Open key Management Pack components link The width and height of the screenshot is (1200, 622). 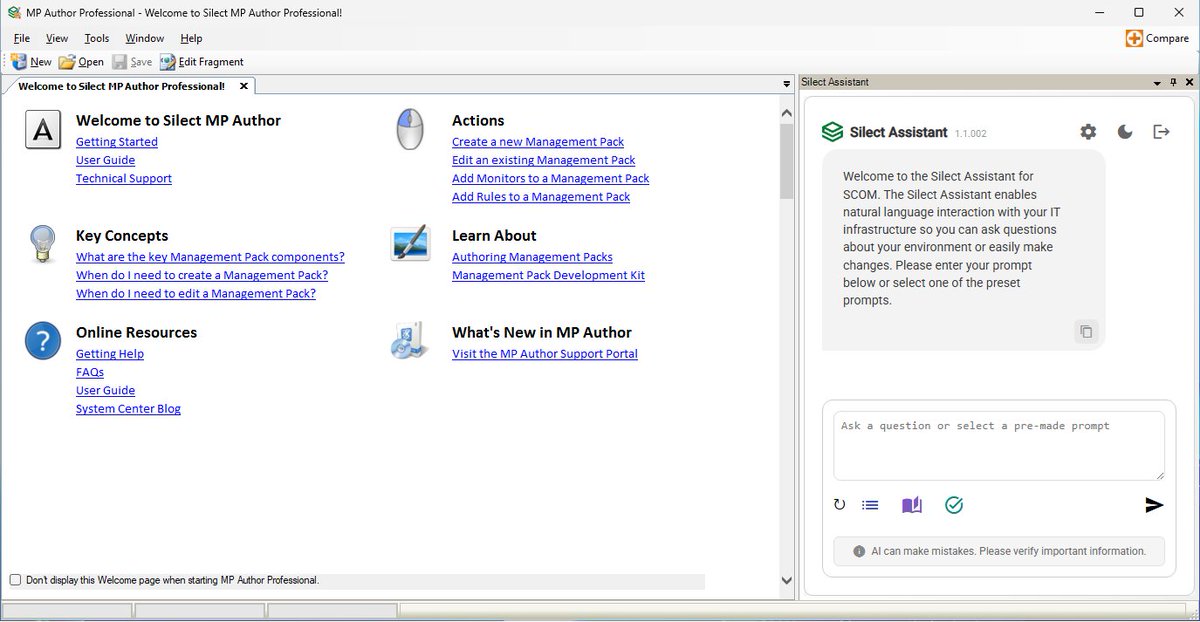coord(210,257)
